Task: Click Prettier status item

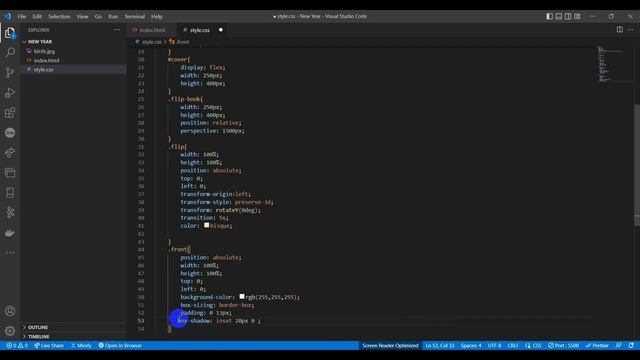Action: (x=597, y=345)
